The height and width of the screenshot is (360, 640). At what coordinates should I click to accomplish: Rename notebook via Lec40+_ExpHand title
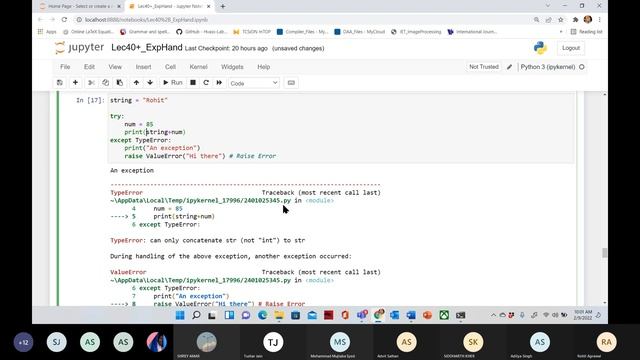point(147,48)
